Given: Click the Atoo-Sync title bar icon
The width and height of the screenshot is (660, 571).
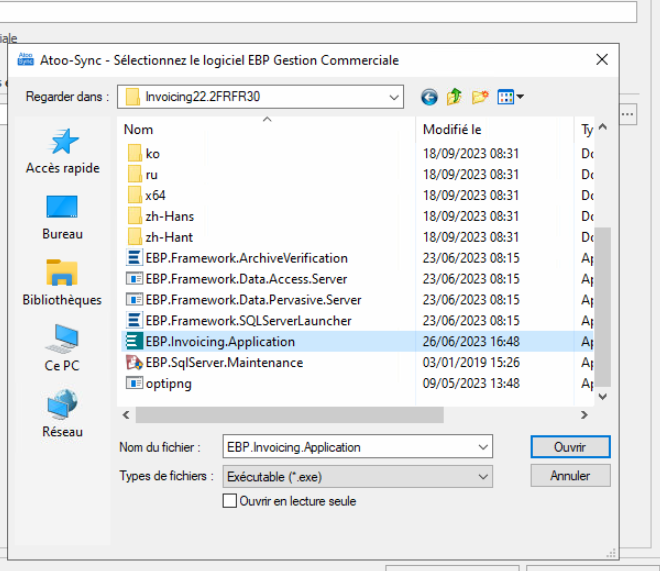Looking at the screenshot, I should 25,60.
